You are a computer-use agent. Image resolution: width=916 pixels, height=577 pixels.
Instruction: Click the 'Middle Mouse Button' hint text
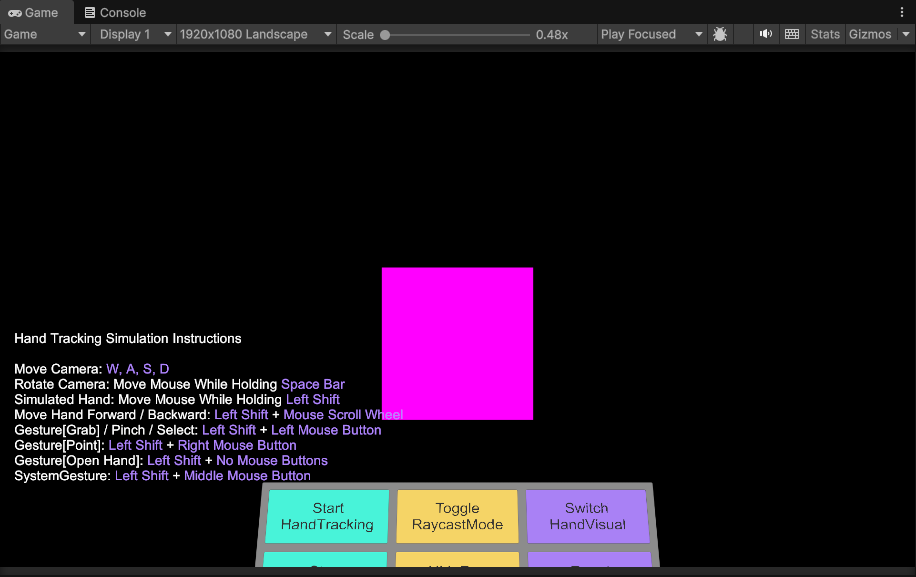coord(248,475)
